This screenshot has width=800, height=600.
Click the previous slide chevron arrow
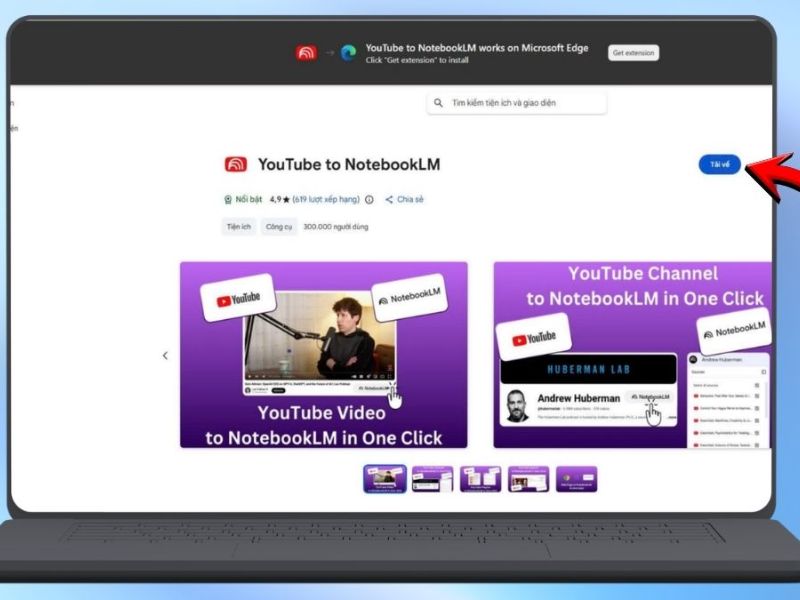165,356
